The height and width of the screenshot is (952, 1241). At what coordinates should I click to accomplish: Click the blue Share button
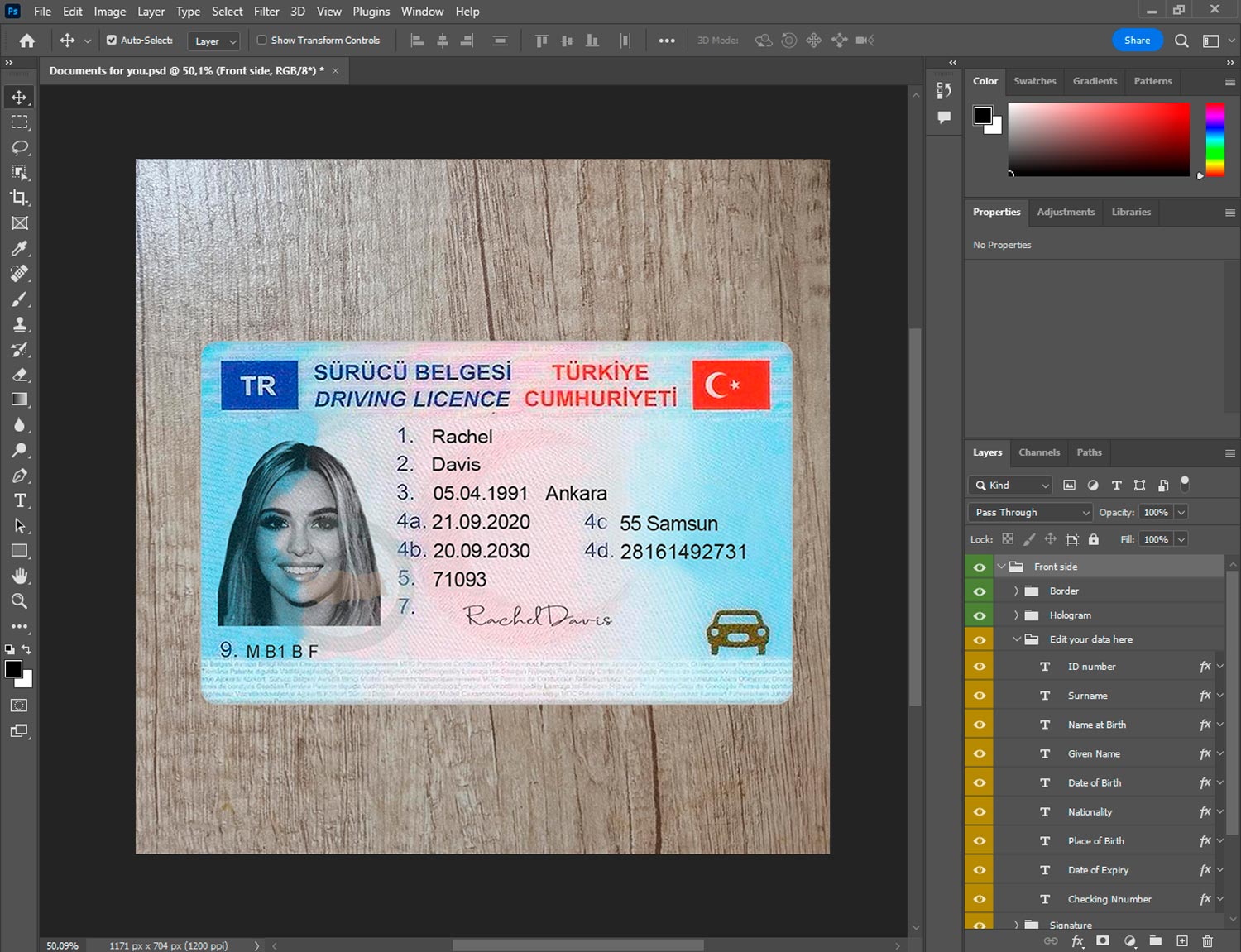pos(1137,40)
